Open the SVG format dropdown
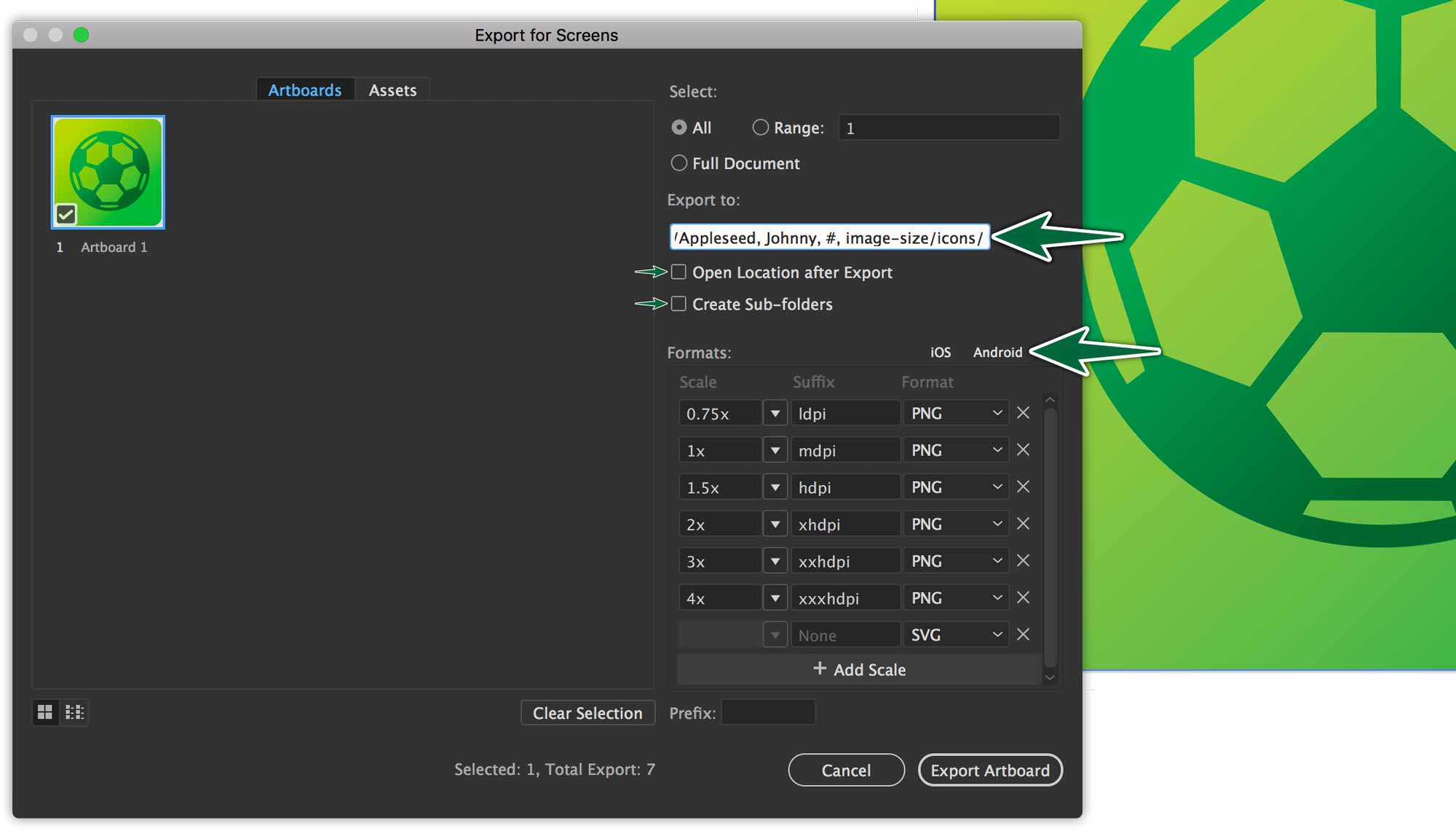Viewport: 1456px width, 839px height. (x=956, y=635)
